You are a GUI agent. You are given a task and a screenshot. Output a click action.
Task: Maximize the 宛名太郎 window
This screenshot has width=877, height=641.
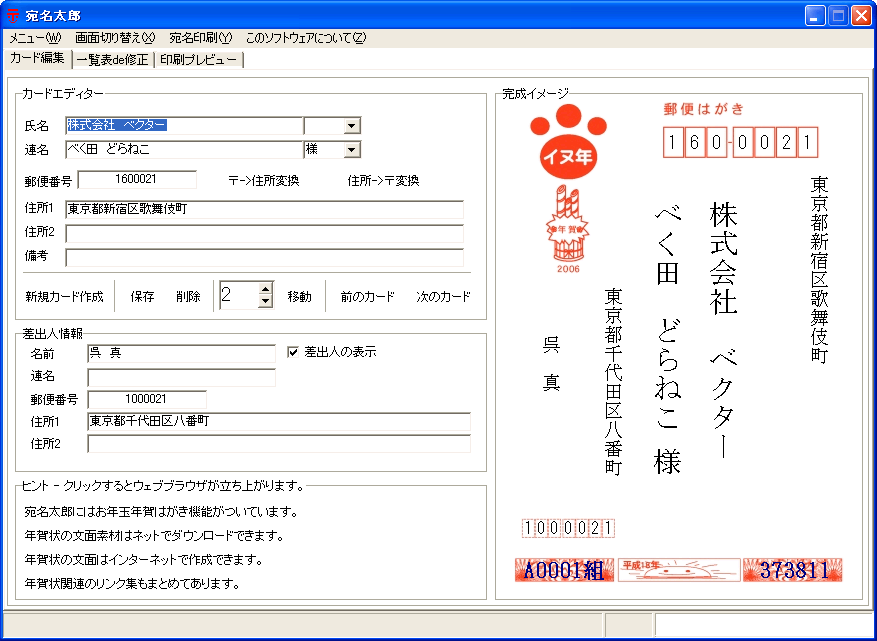click(x=838, y=16)
